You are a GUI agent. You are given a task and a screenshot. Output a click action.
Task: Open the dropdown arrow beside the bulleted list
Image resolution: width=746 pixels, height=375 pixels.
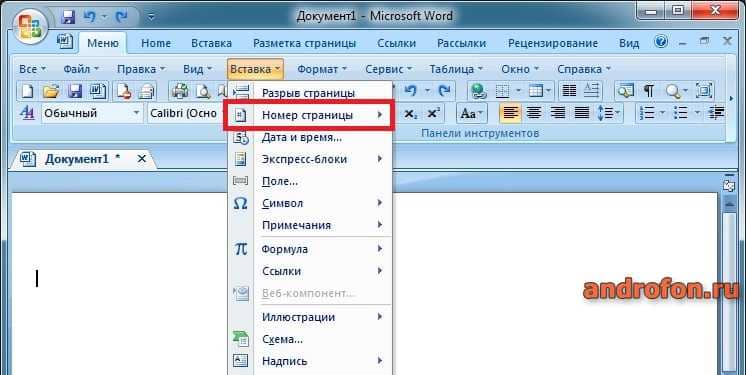click(x=697, y=113)
